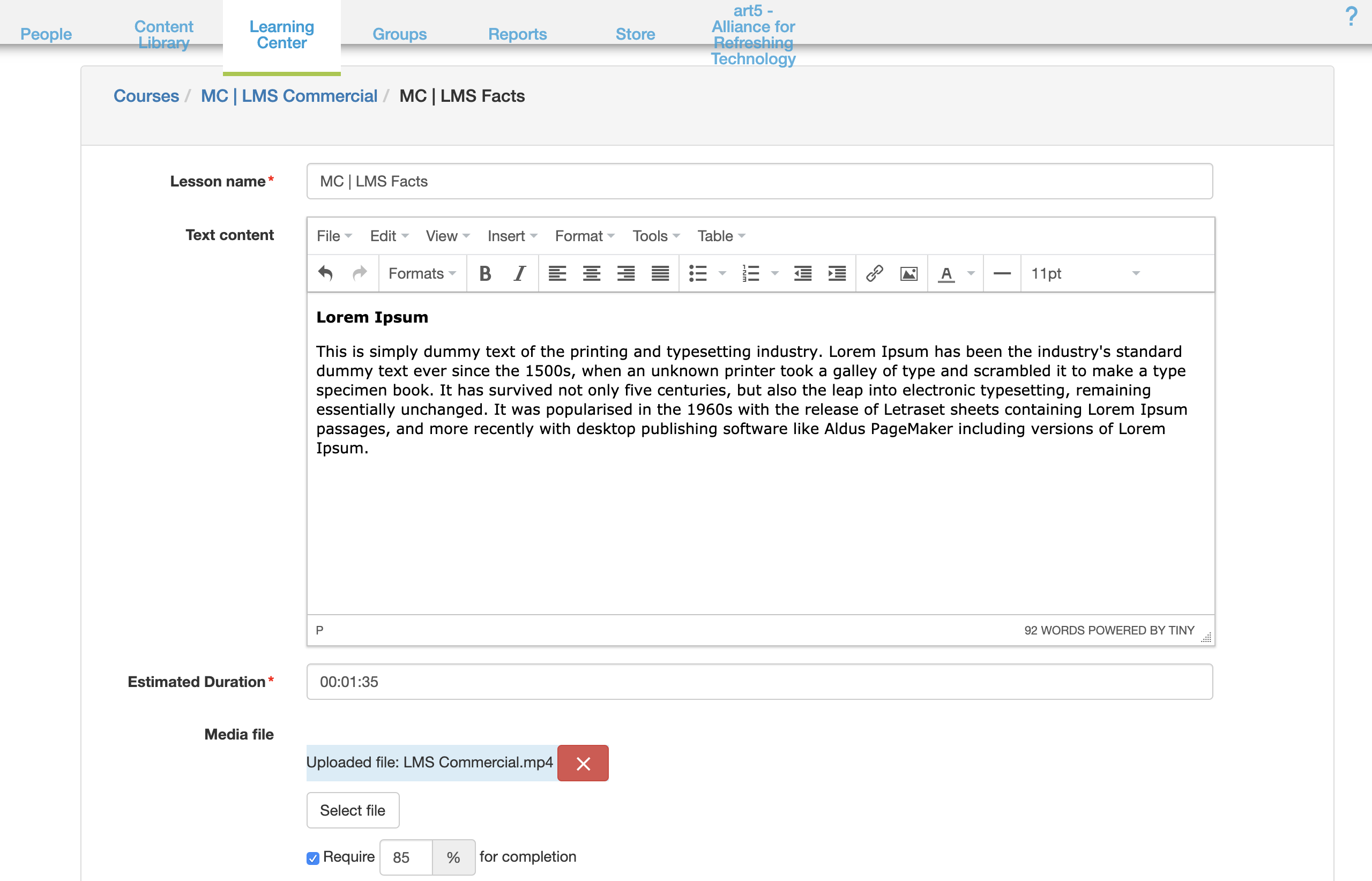
Task: Open the Insert menu in editor
Action: (x=511, y=236)
